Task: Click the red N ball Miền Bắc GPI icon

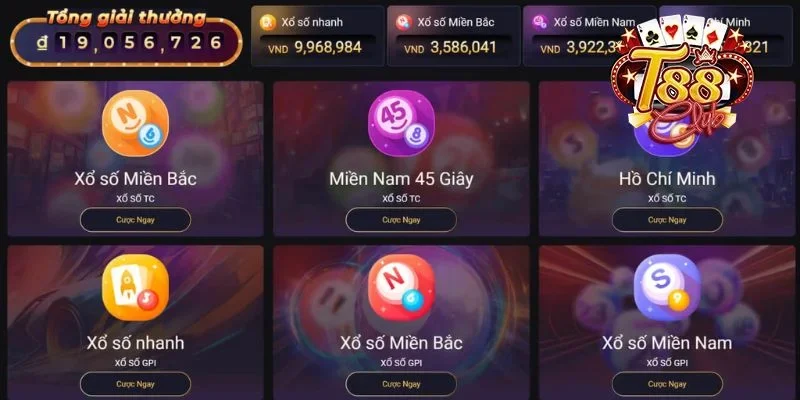Action: [x=401, y=287]
